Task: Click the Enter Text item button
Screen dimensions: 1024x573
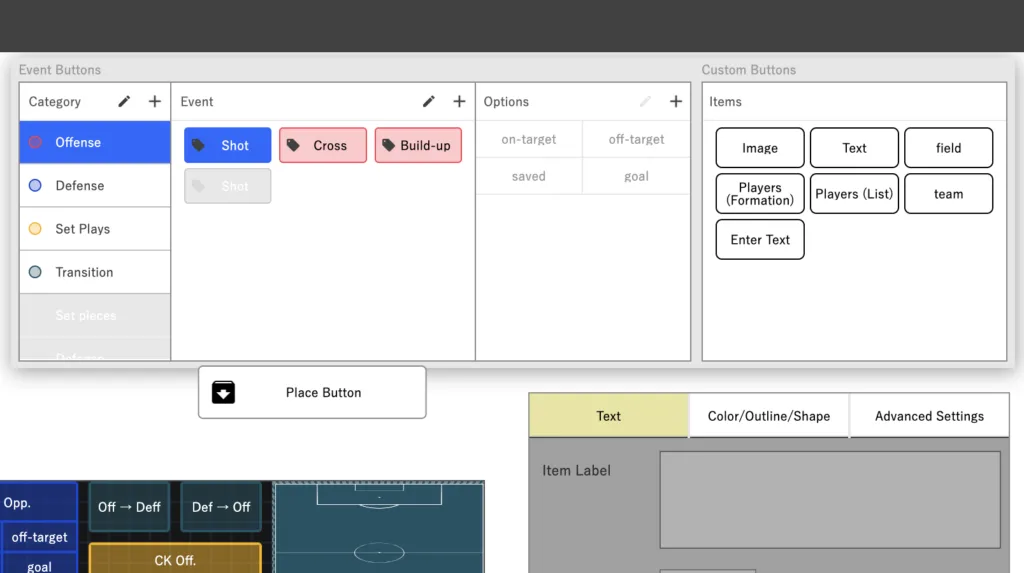Action: 760,239
